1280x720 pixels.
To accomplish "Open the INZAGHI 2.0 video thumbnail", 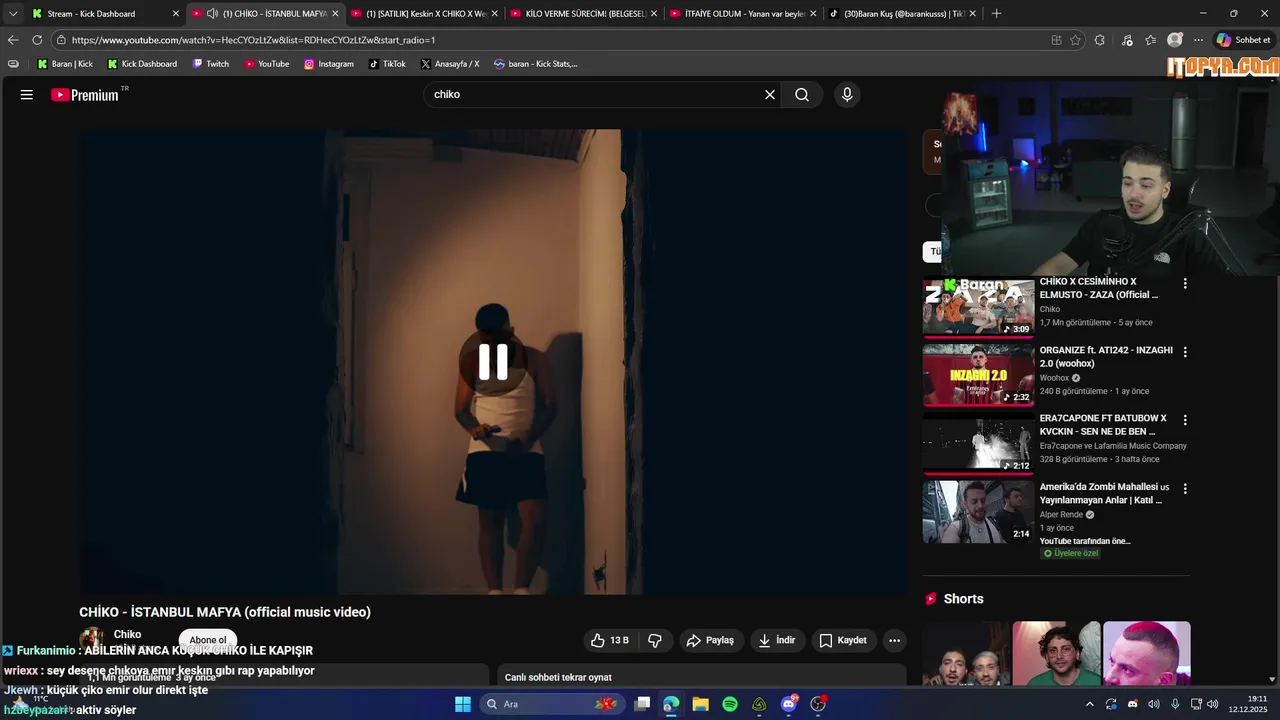I will coord(978,375).
